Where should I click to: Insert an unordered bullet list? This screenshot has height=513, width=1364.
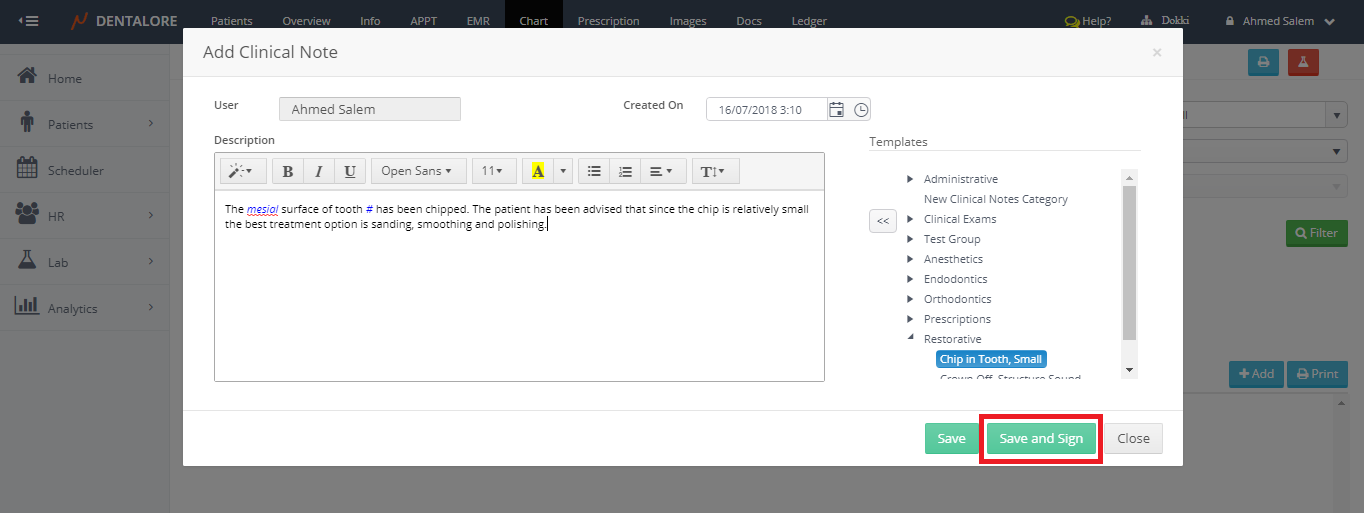coord(594,171)
